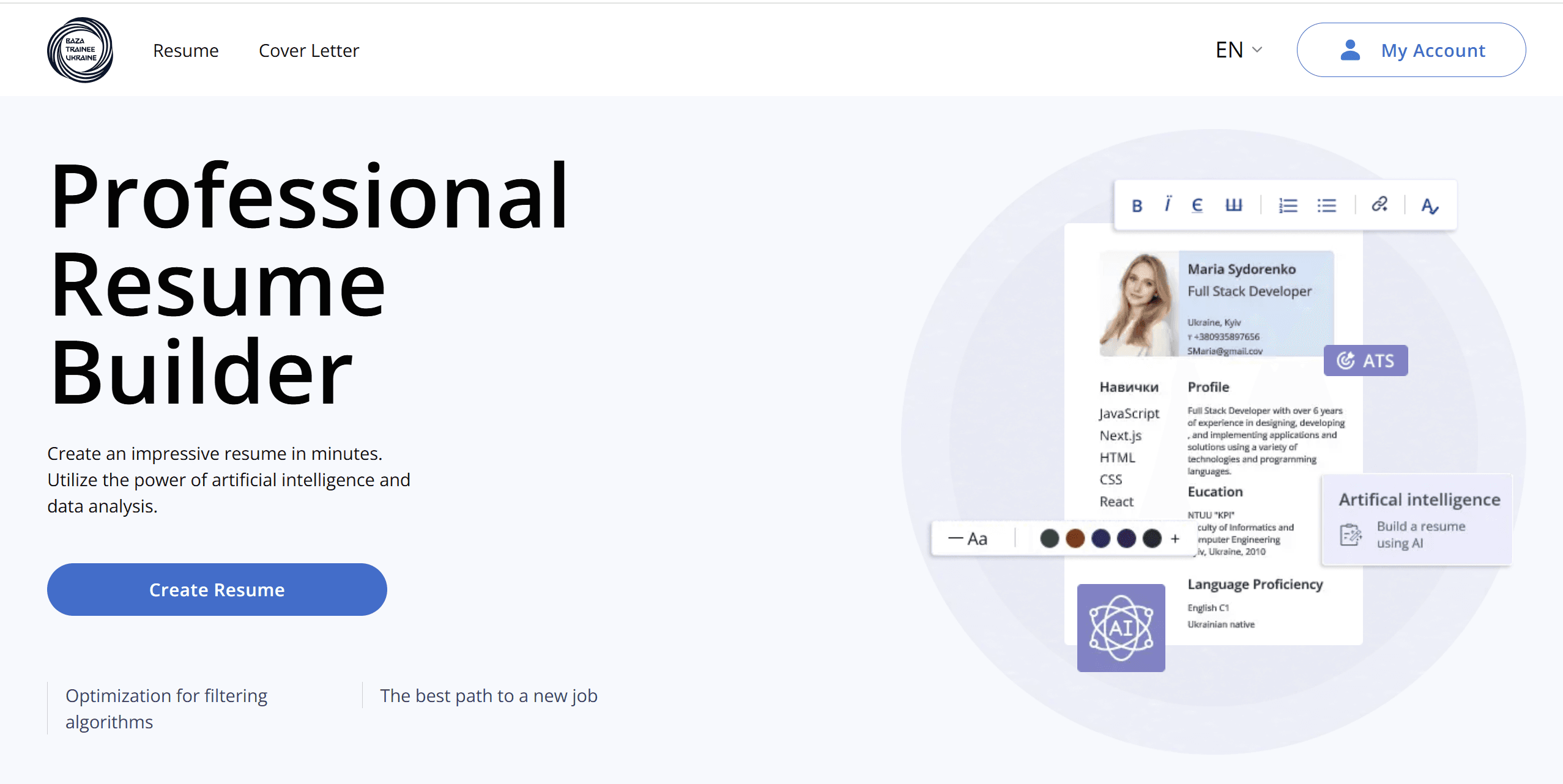Select the numbered list icon
This screenshot has height=784, width=1563.
1288,206
